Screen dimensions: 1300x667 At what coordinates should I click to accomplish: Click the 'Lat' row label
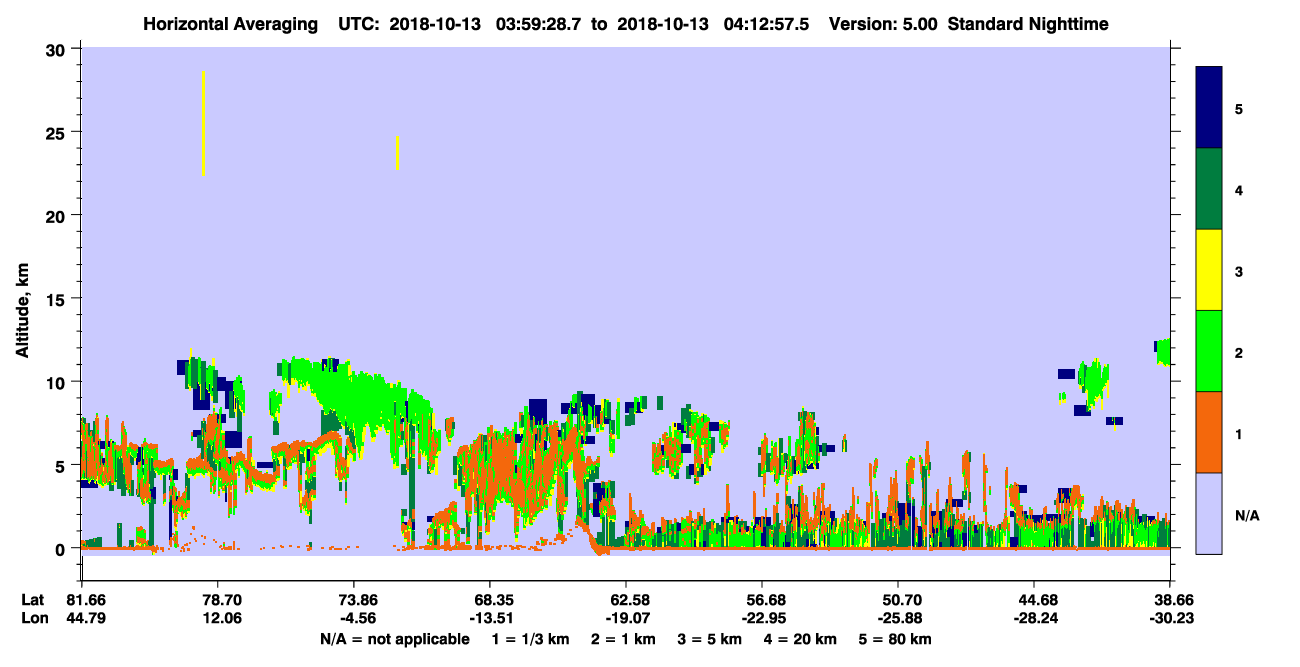tap(33, 600)
